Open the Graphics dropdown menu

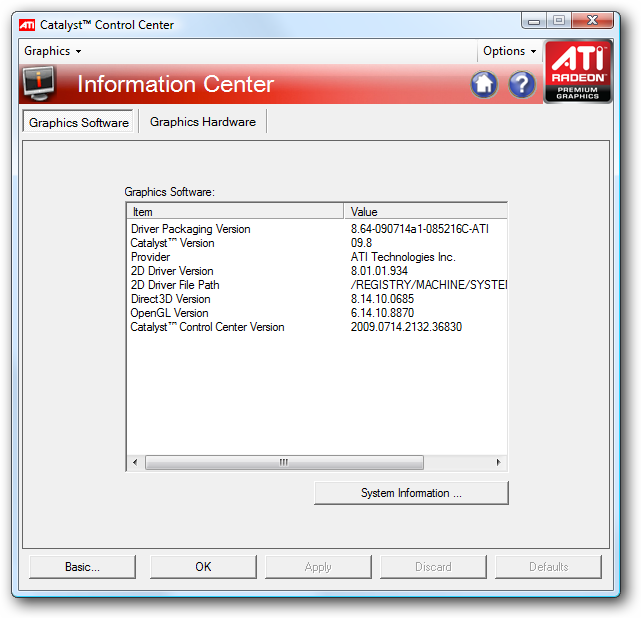52,51
